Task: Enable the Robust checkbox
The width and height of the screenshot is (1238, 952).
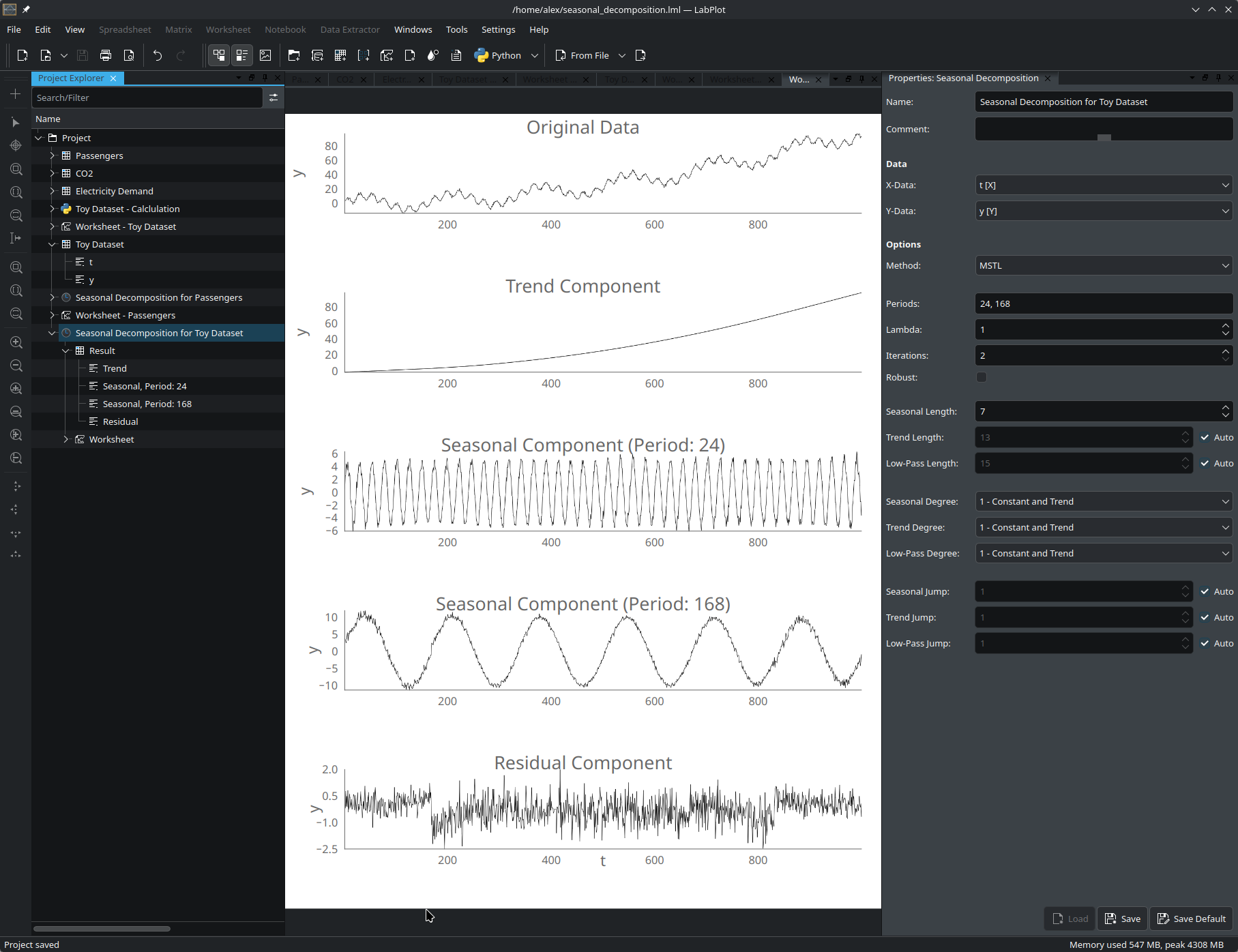Action: tap(982, 377)
